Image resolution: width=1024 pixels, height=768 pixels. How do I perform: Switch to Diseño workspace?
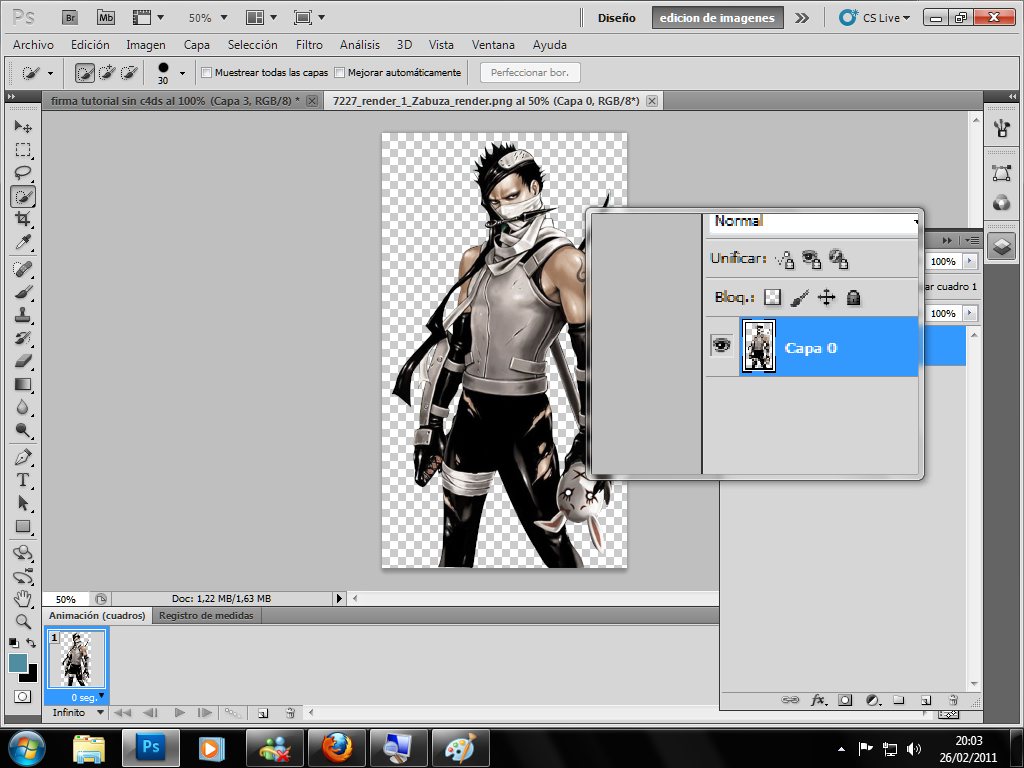[x=616, y=18]
